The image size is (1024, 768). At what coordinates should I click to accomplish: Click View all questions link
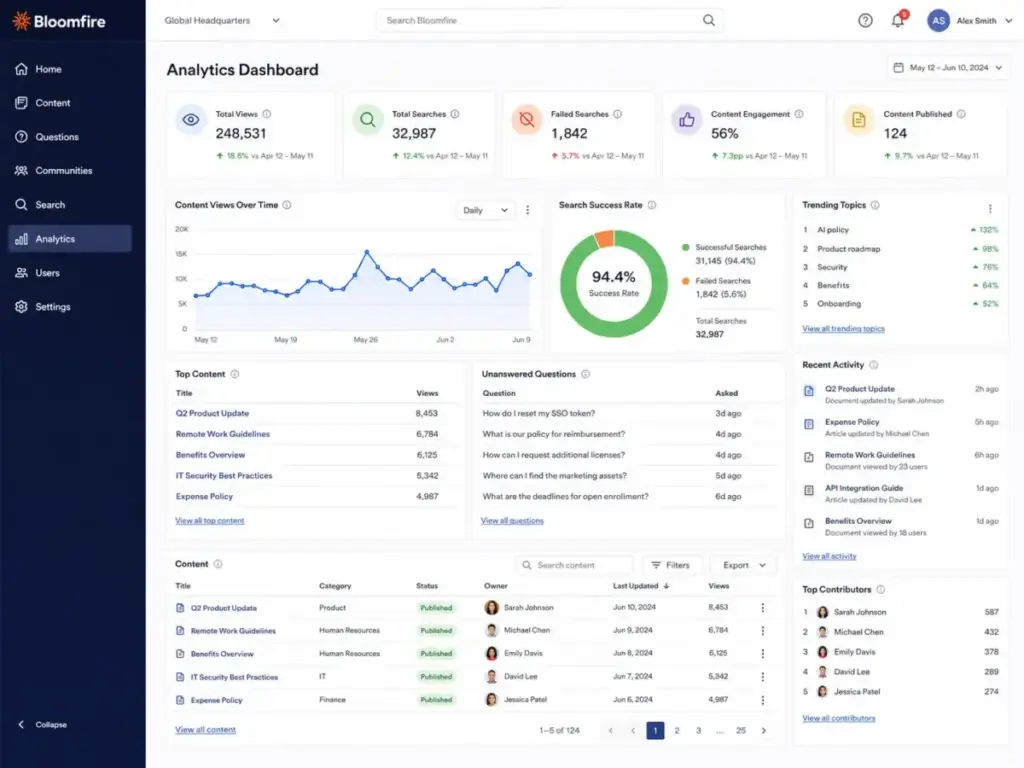(512, 521)
